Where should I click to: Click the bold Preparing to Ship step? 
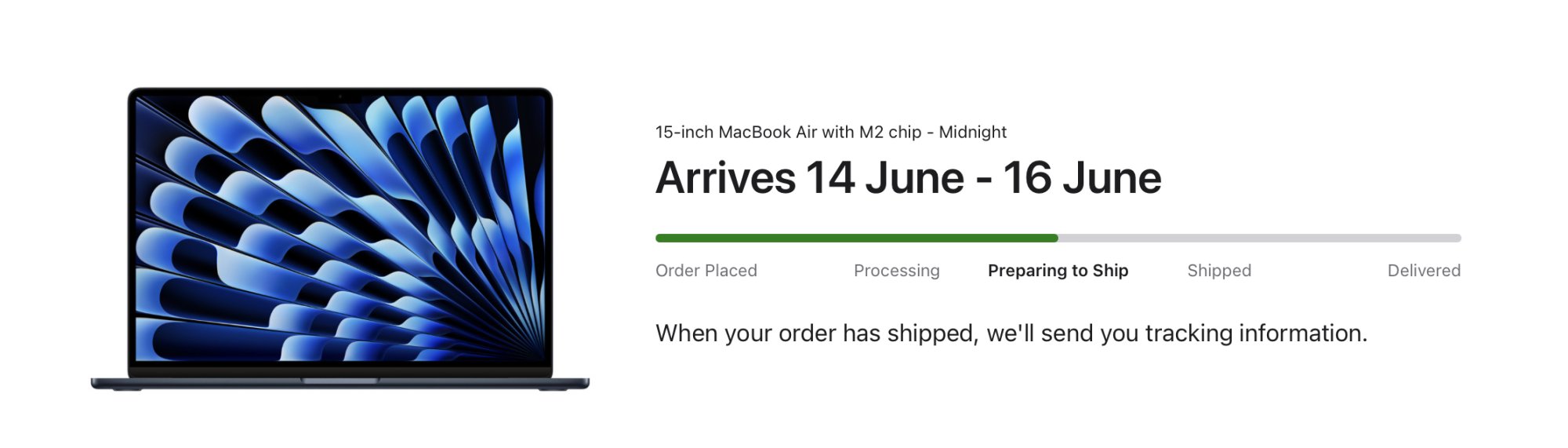[x=1058, y=271]
